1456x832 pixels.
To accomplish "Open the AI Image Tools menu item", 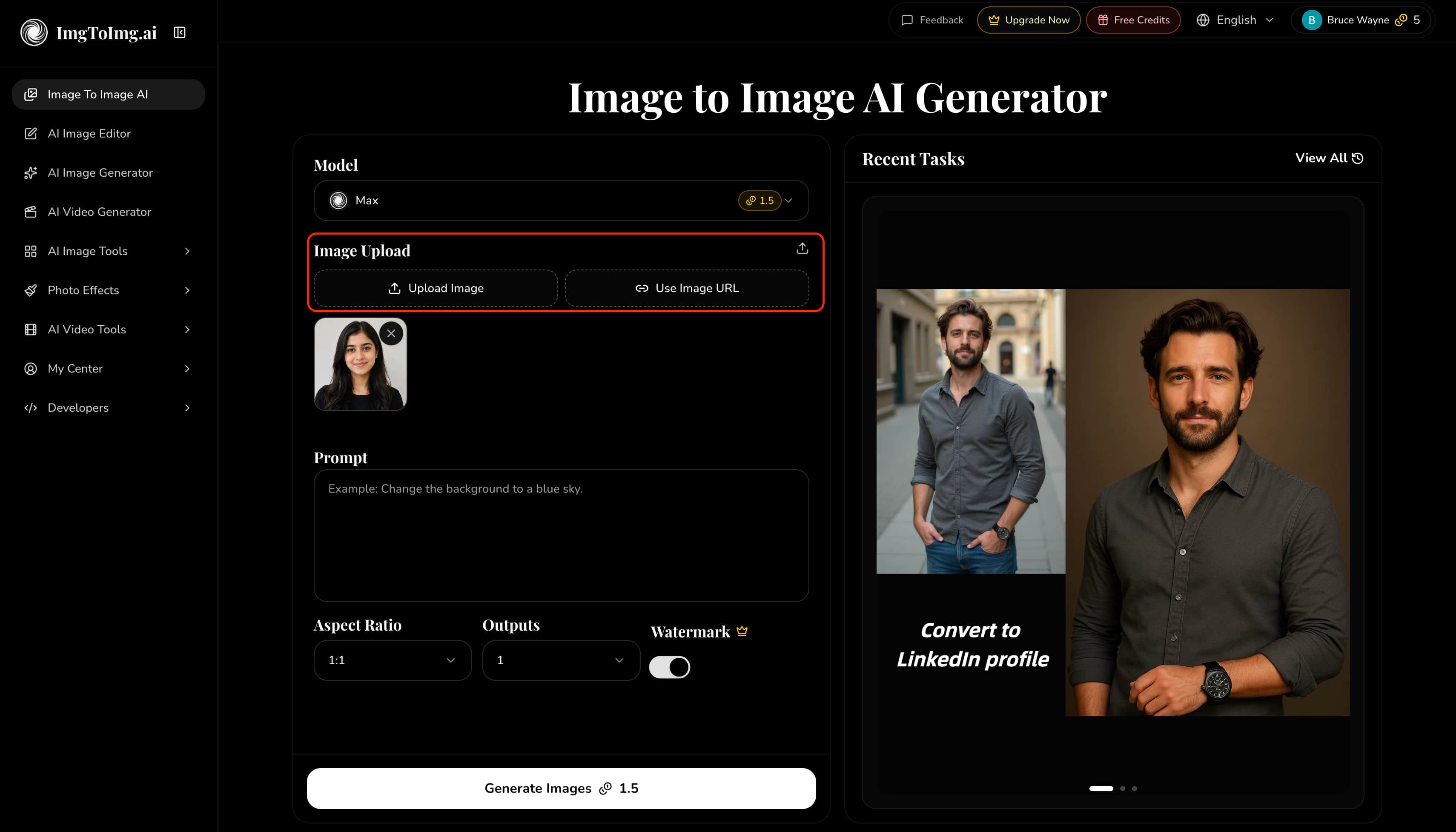I will pyautogui.click(x=109, y=251).
